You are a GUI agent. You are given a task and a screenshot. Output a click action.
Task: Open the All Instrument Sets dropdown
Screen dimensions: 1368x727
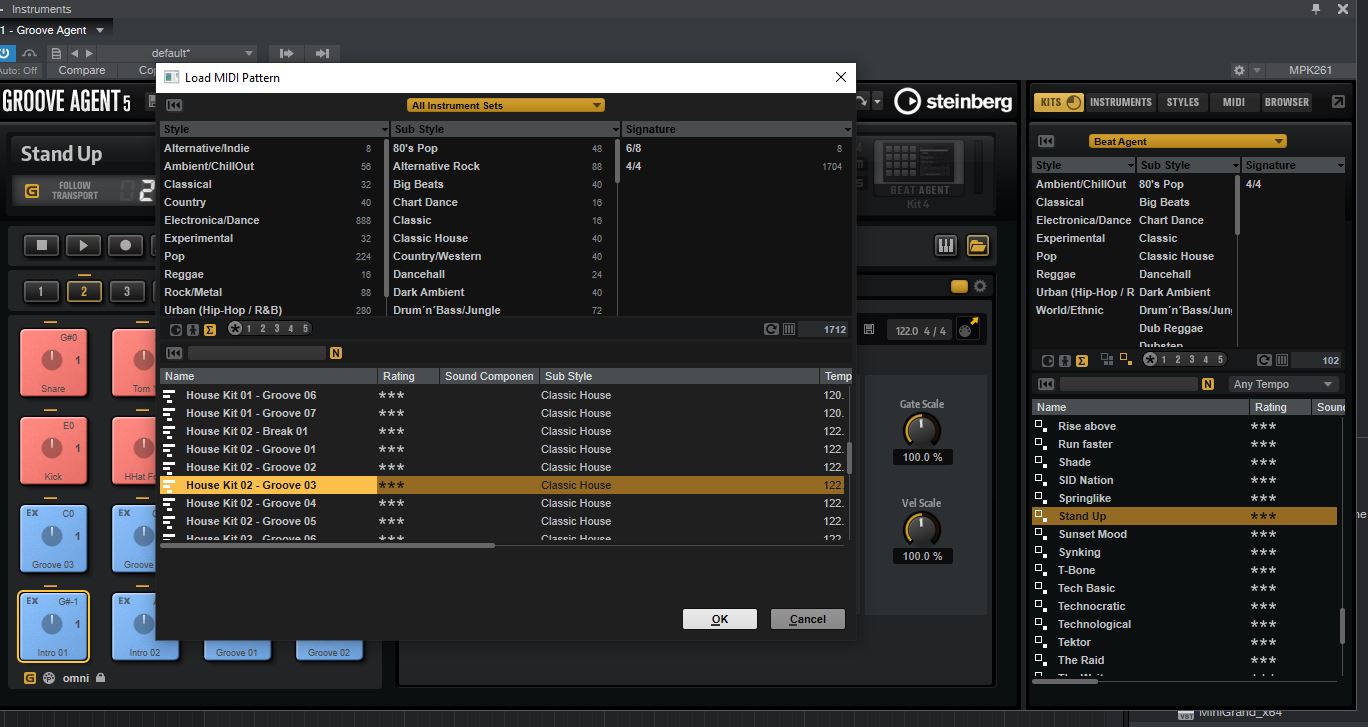pyautogui.click(x=506, y=105)
